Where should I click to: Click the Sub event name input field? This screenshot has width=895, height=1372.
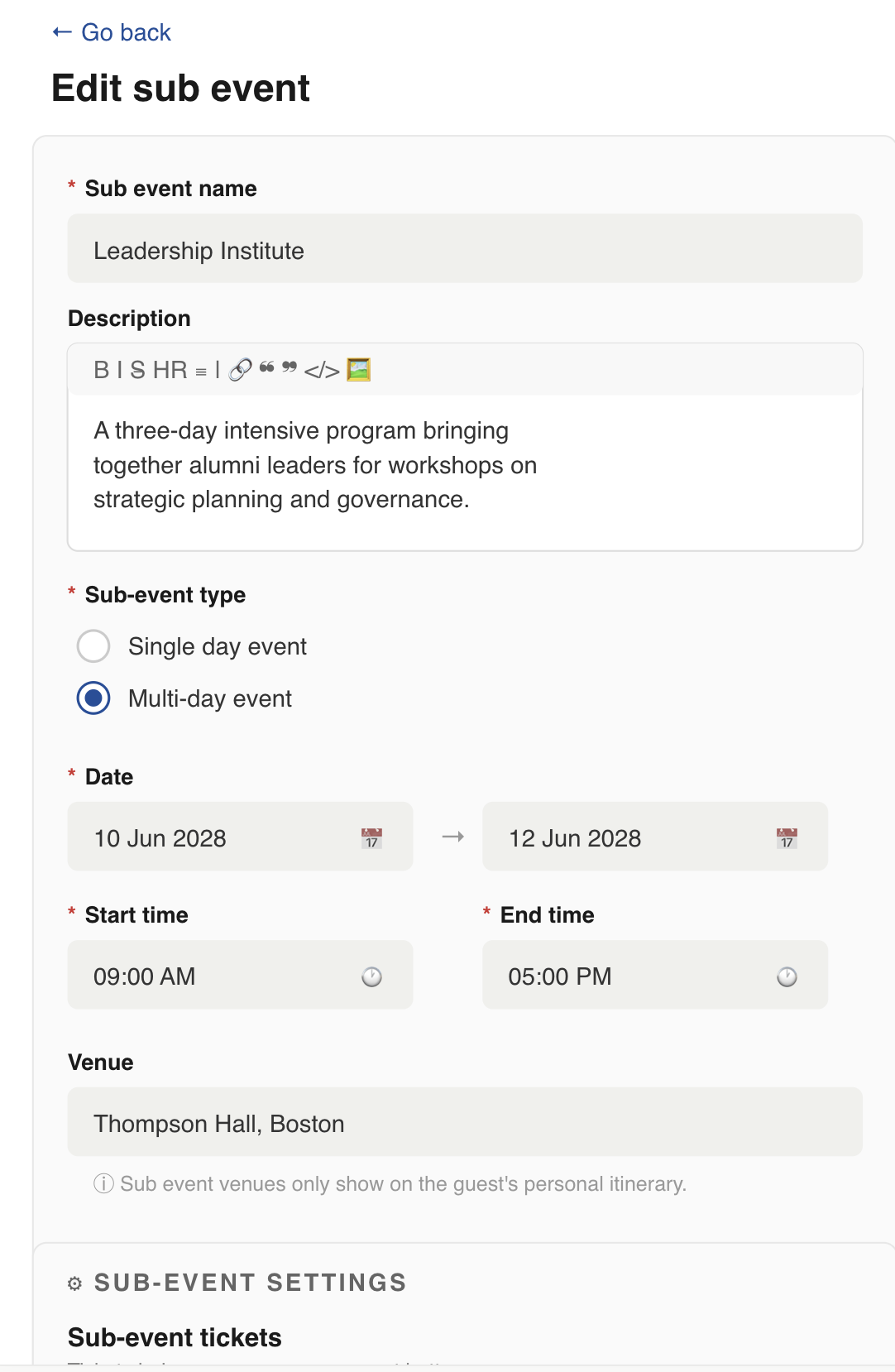465,249
